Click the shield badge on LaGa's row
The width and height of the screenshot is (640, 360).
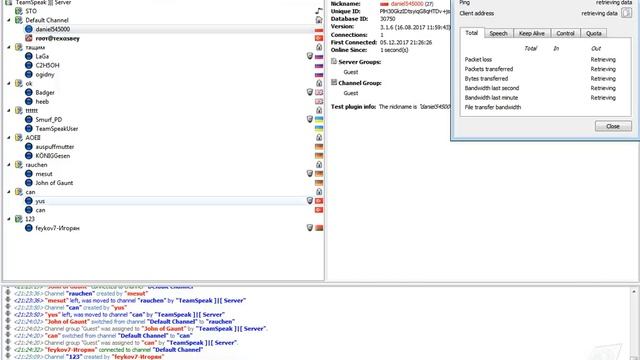tap(310, 56)
